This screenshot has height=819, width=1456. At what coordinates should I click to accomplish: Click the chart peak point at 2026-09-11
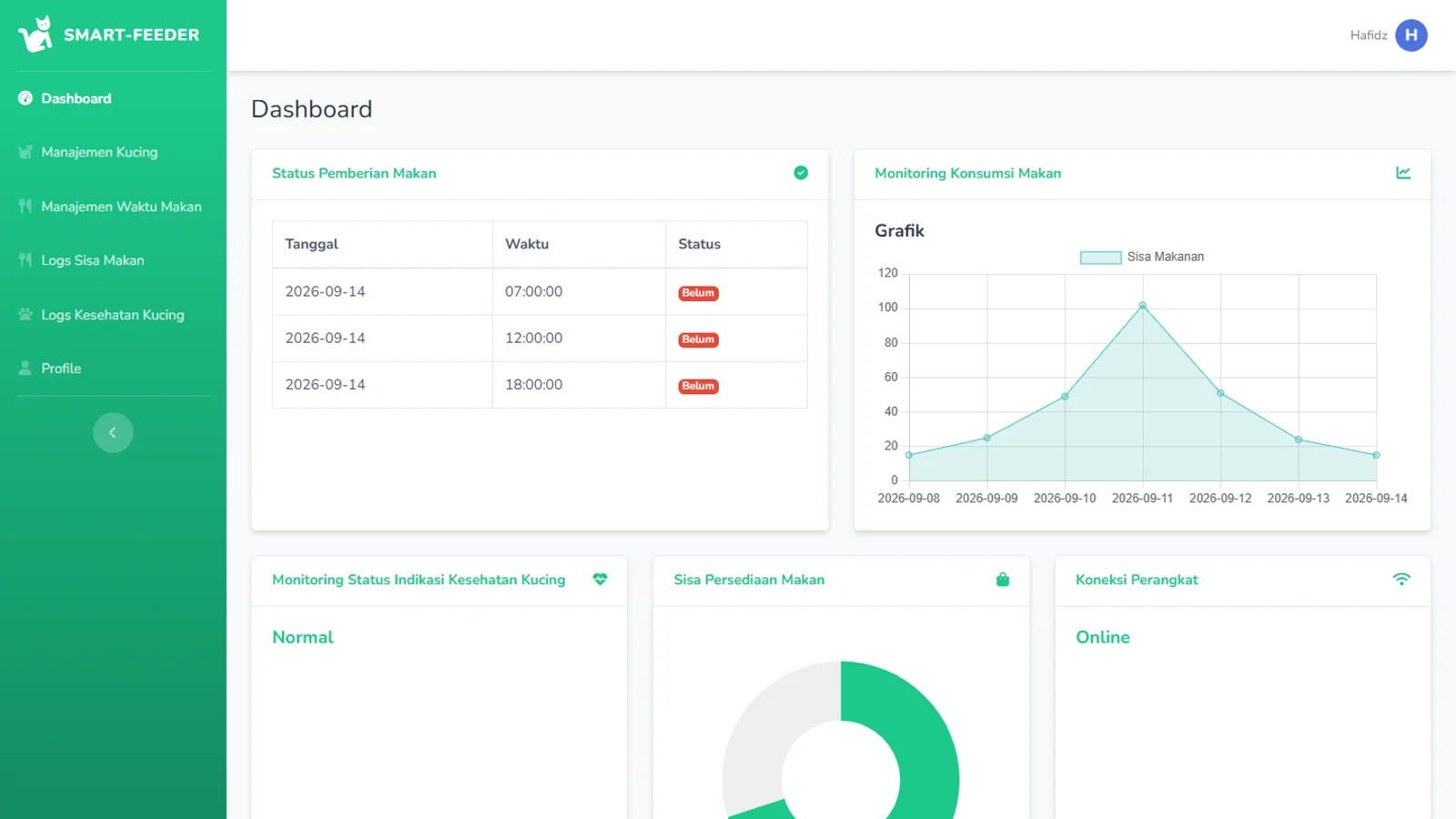(1143, 306)
